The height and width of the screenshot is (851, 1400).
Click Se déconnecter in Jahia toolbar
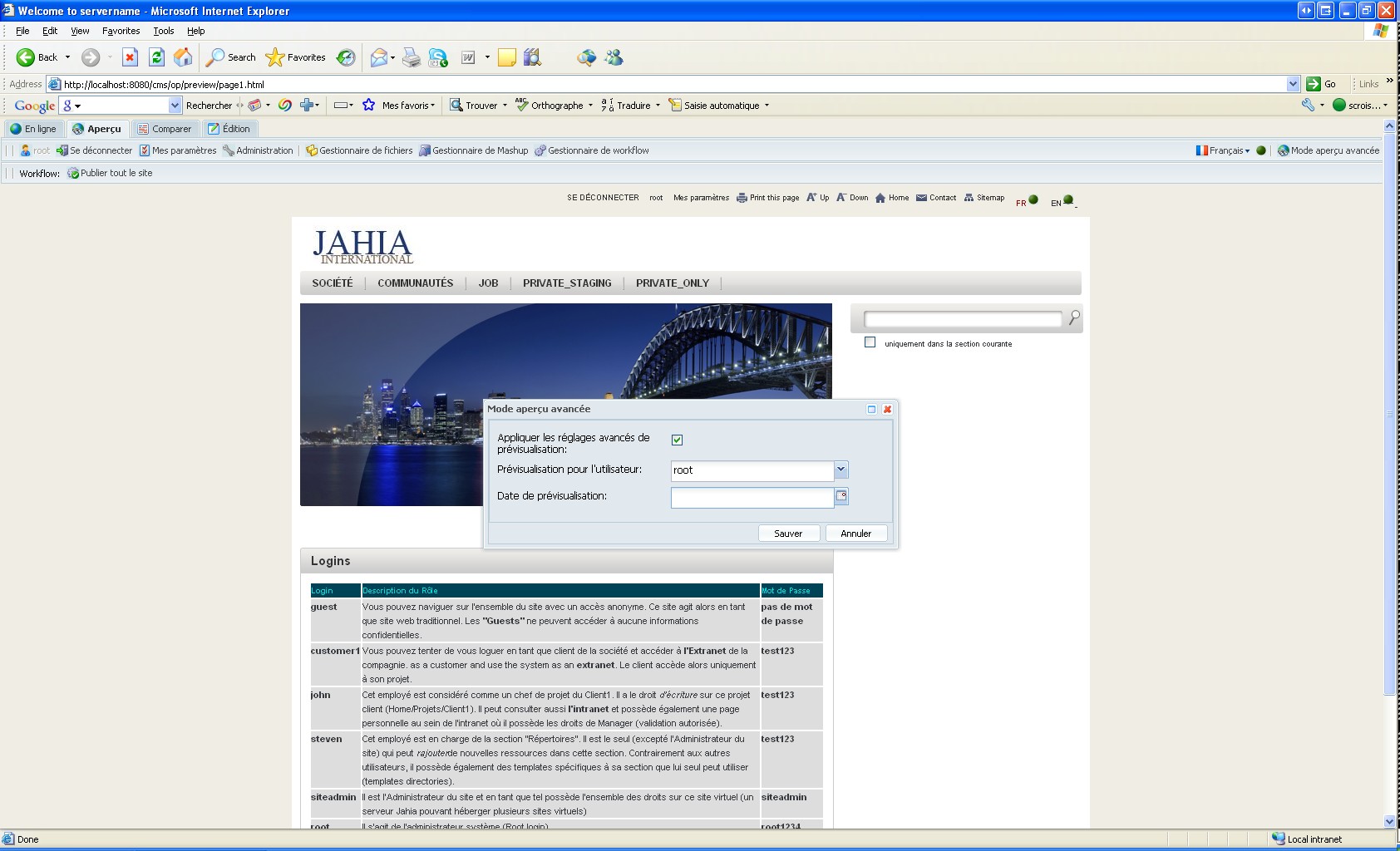pyautogui.click(x=94, y=150)
